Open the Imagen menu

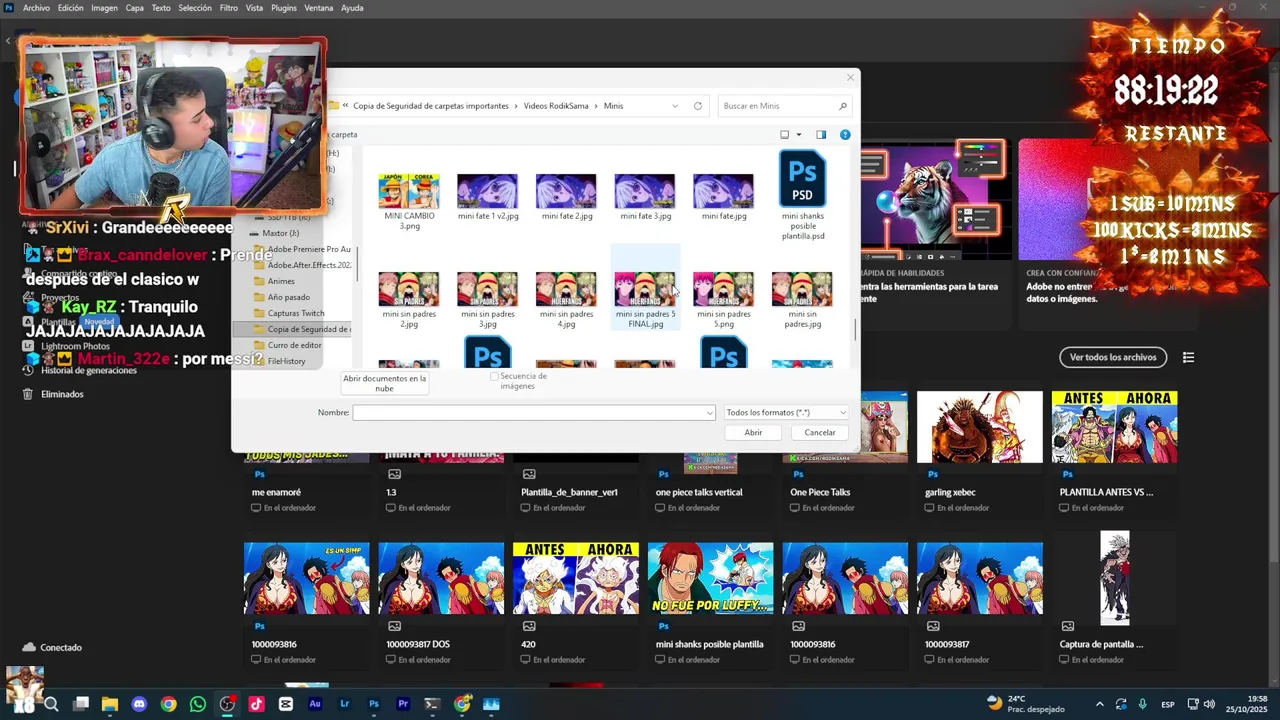[x=104, y=8]
